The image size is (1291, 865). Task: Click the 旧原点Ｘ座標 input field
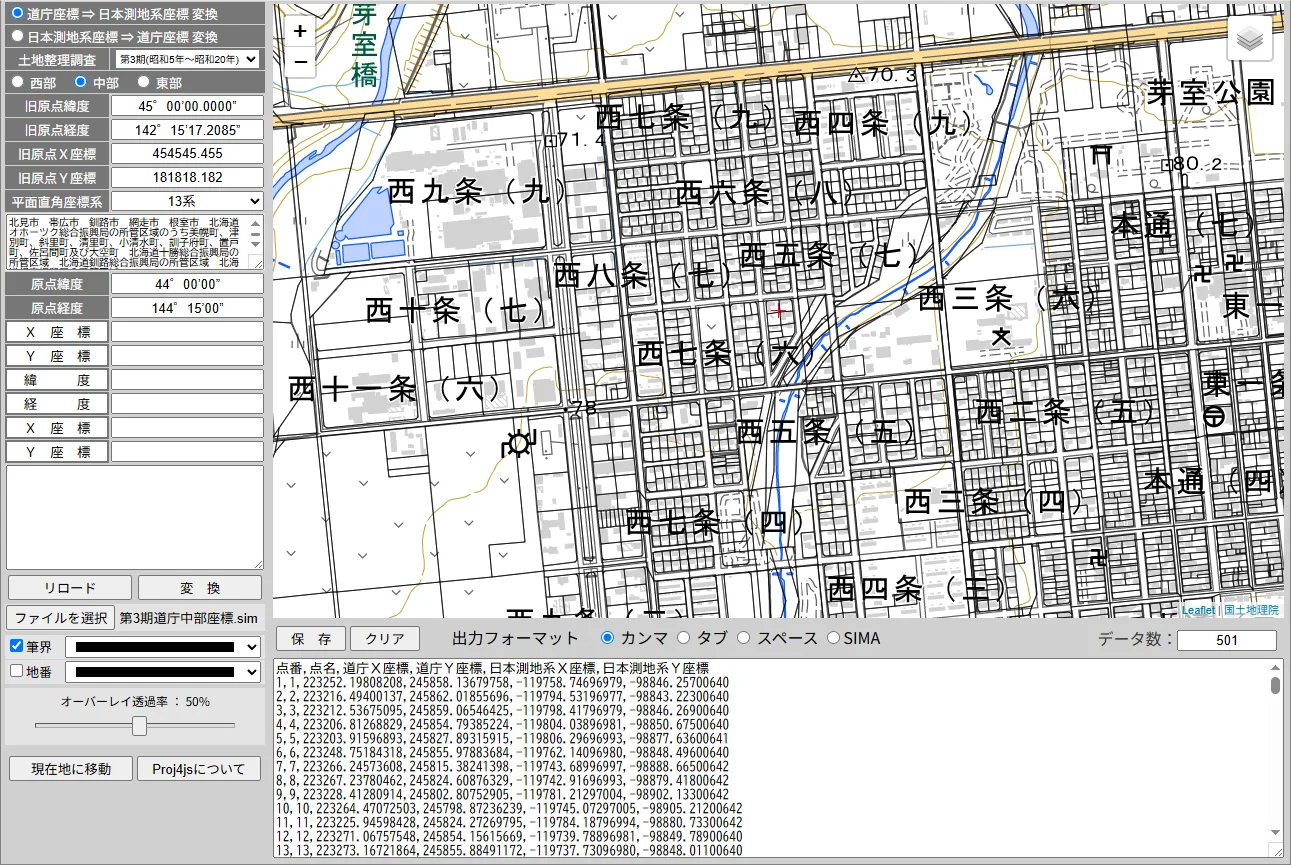click(x=187, y=154)
